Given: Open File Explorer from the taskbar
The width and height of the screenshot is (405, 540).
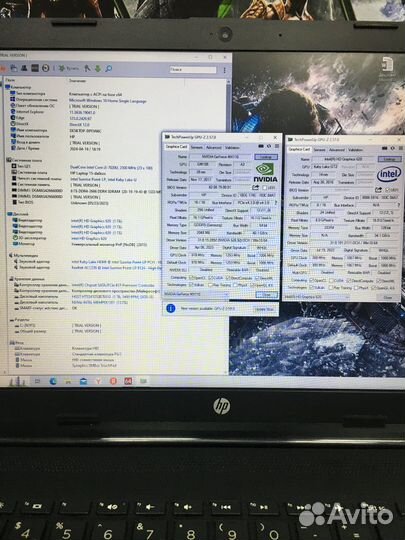Looking at the screenshot, I should coord(69,381).
